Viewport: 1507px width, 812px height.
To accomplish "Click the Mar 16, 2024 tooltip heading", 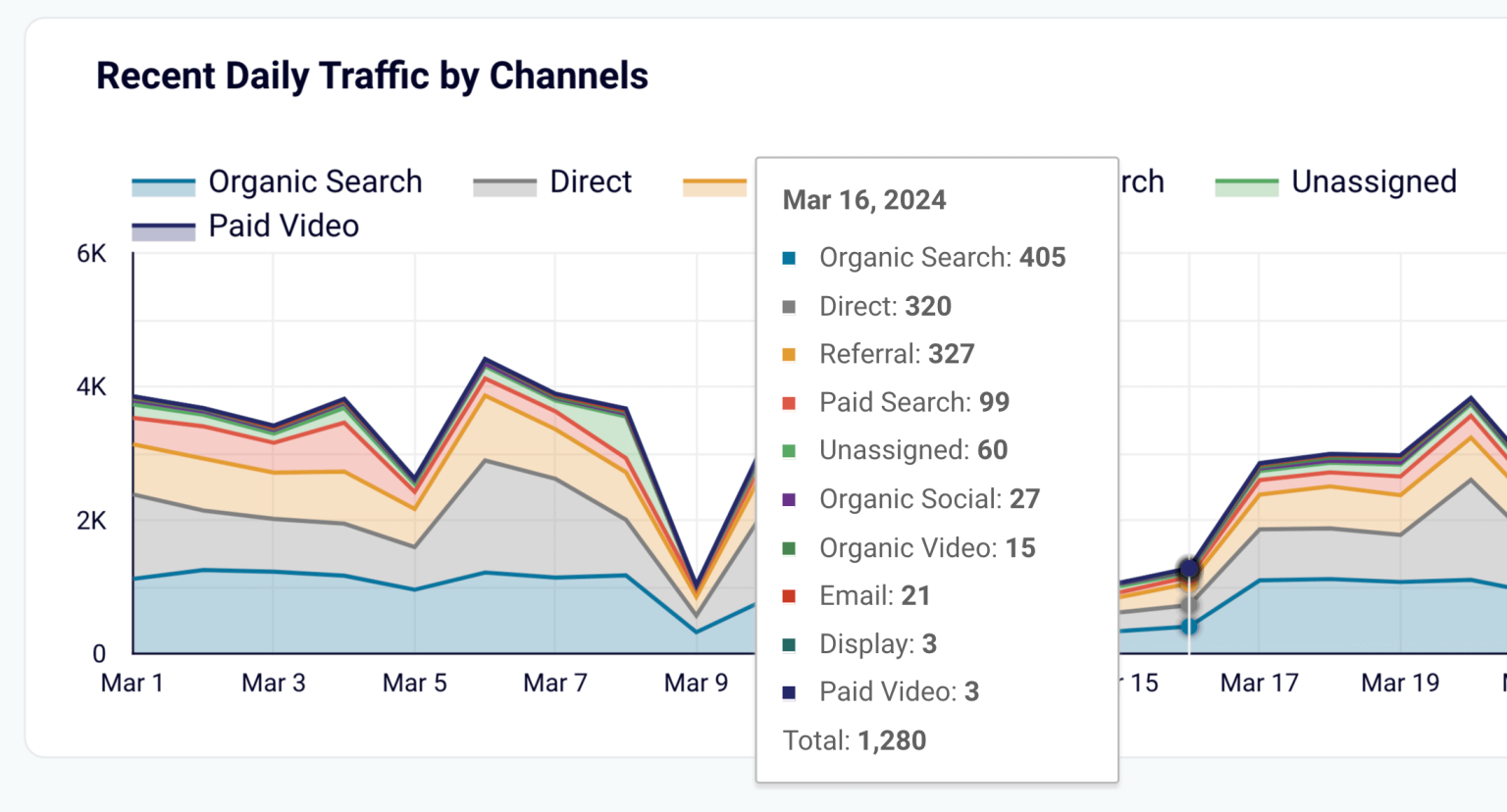I will [x=864, y=201].
